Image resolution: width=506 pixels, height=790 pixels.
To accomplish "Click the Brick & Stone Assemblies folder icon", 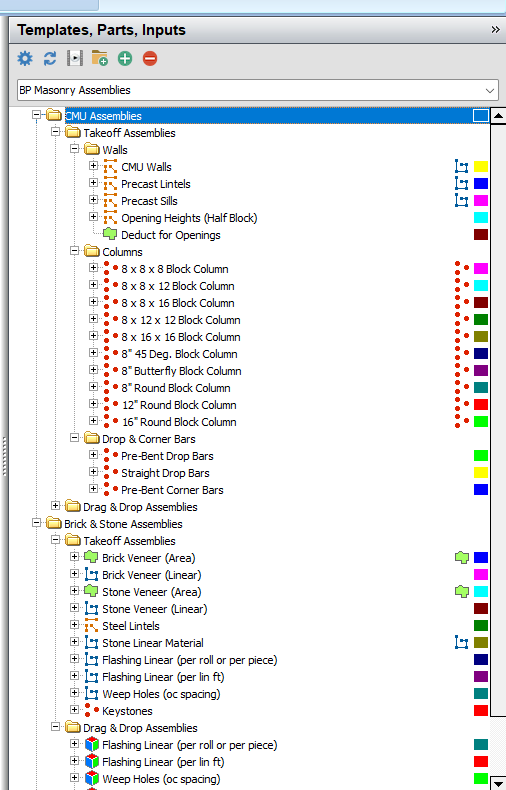I will pyautogui.click(x=54, y=523).
